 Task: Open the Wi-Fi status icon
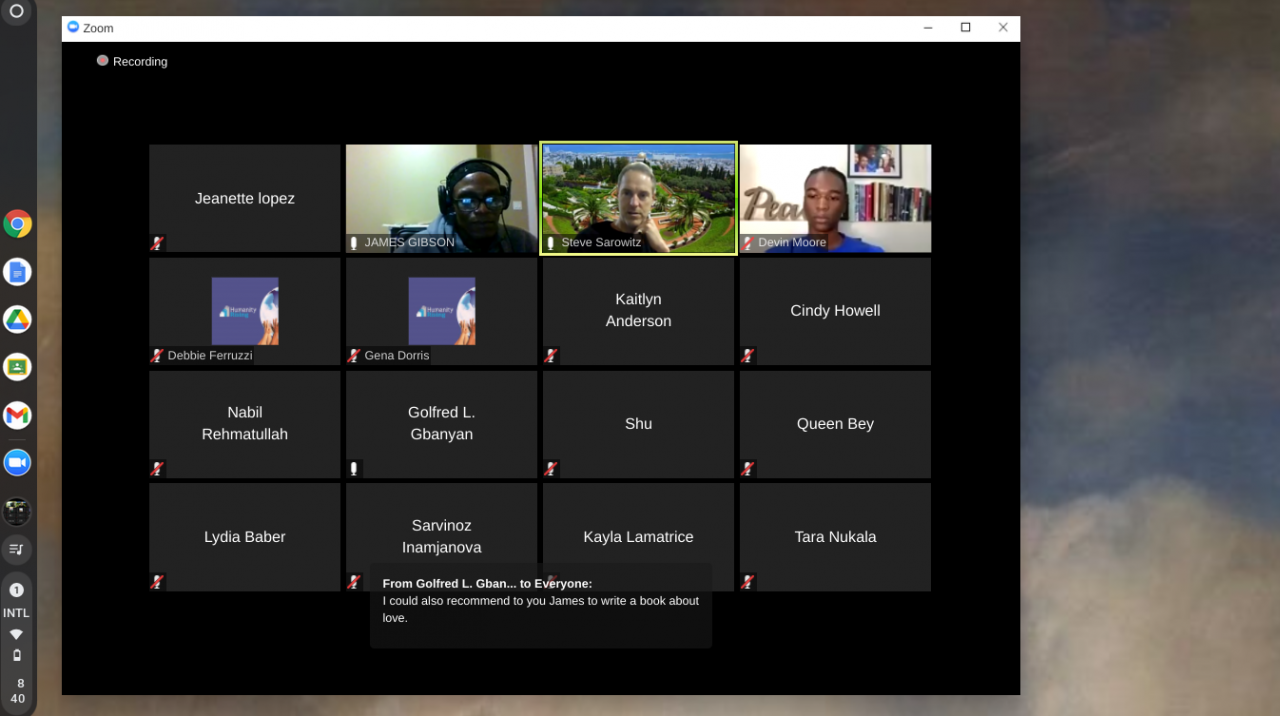point(16,634)
